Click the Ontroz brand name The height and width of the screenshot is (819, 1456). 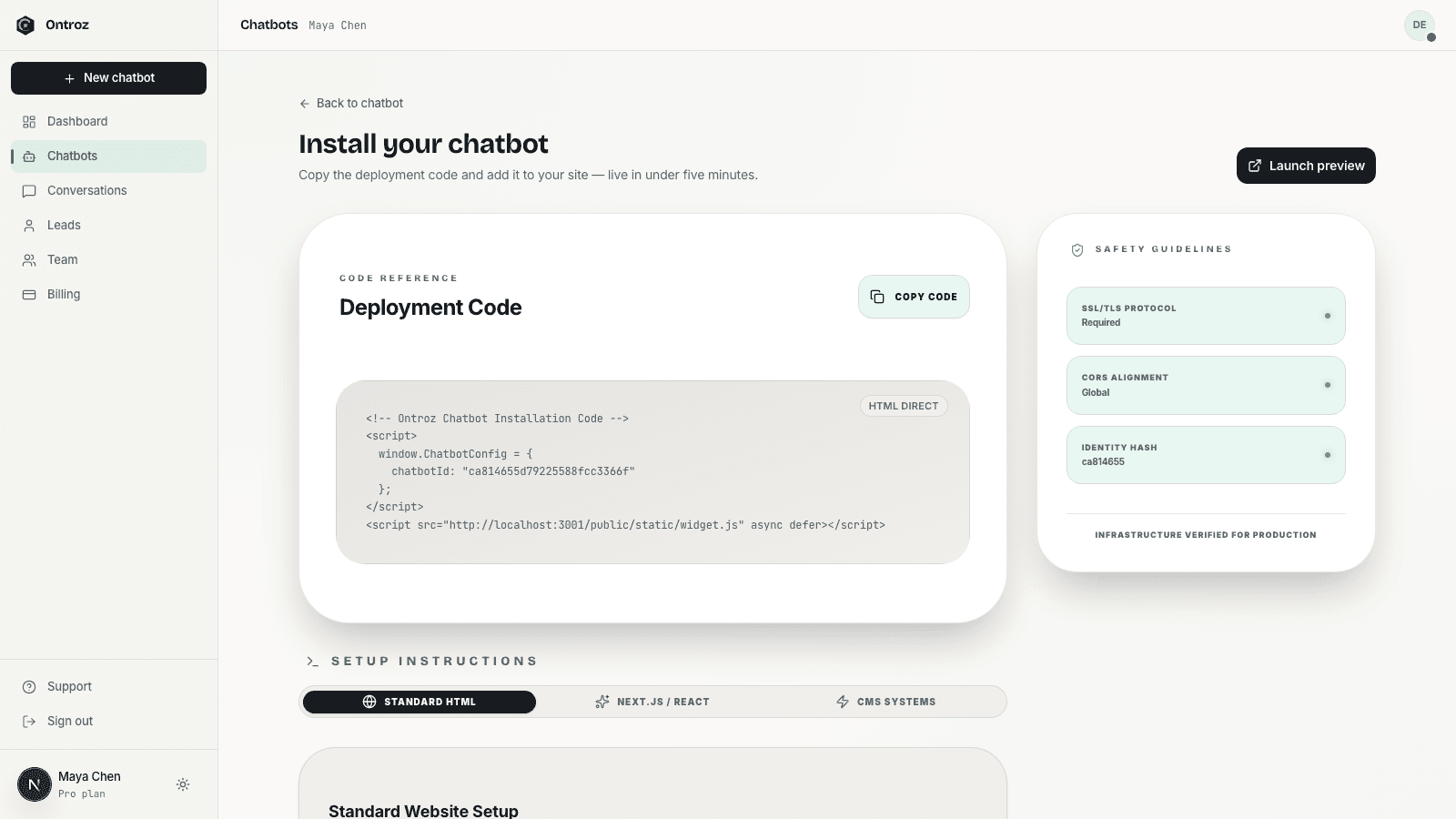[x=67, y=25]
